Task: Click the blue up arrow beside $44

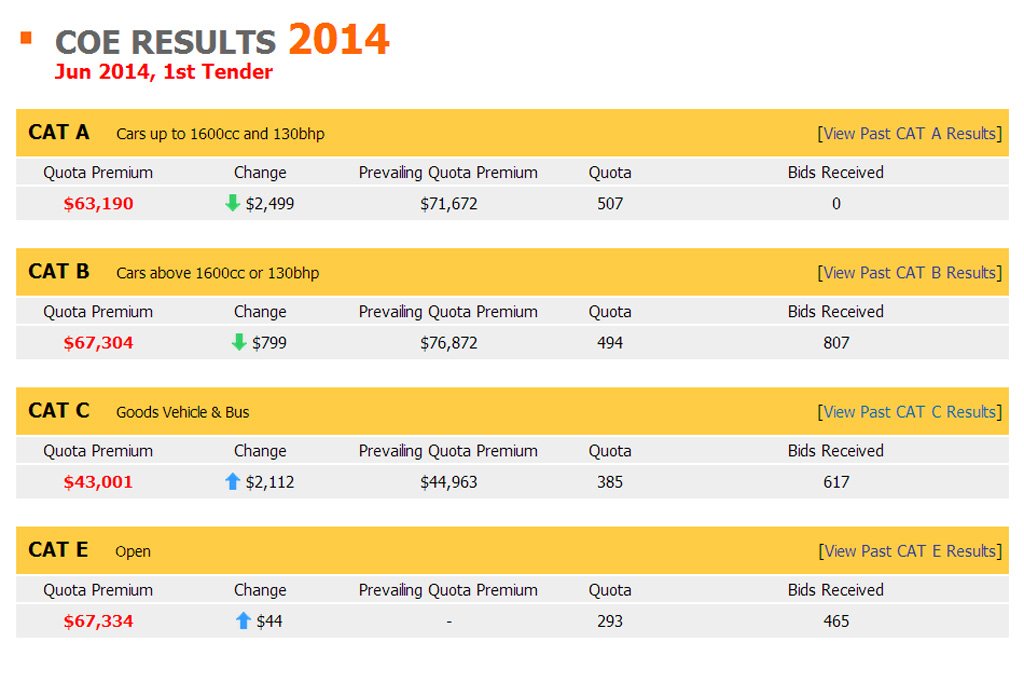Action: 243,620
